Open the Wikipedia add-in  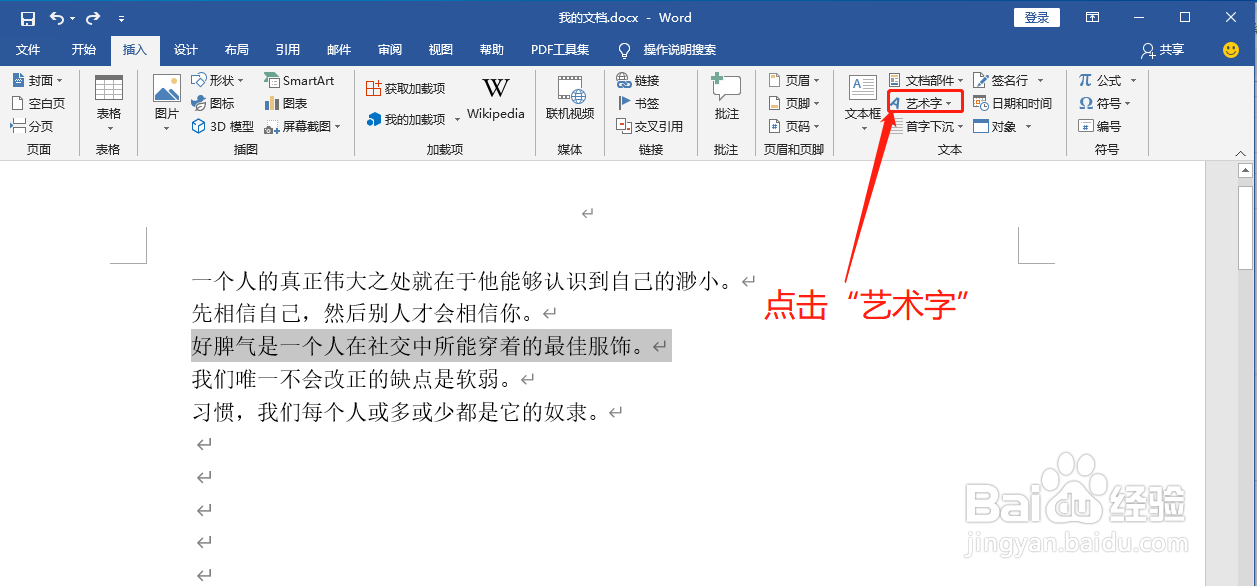point(495,98)
